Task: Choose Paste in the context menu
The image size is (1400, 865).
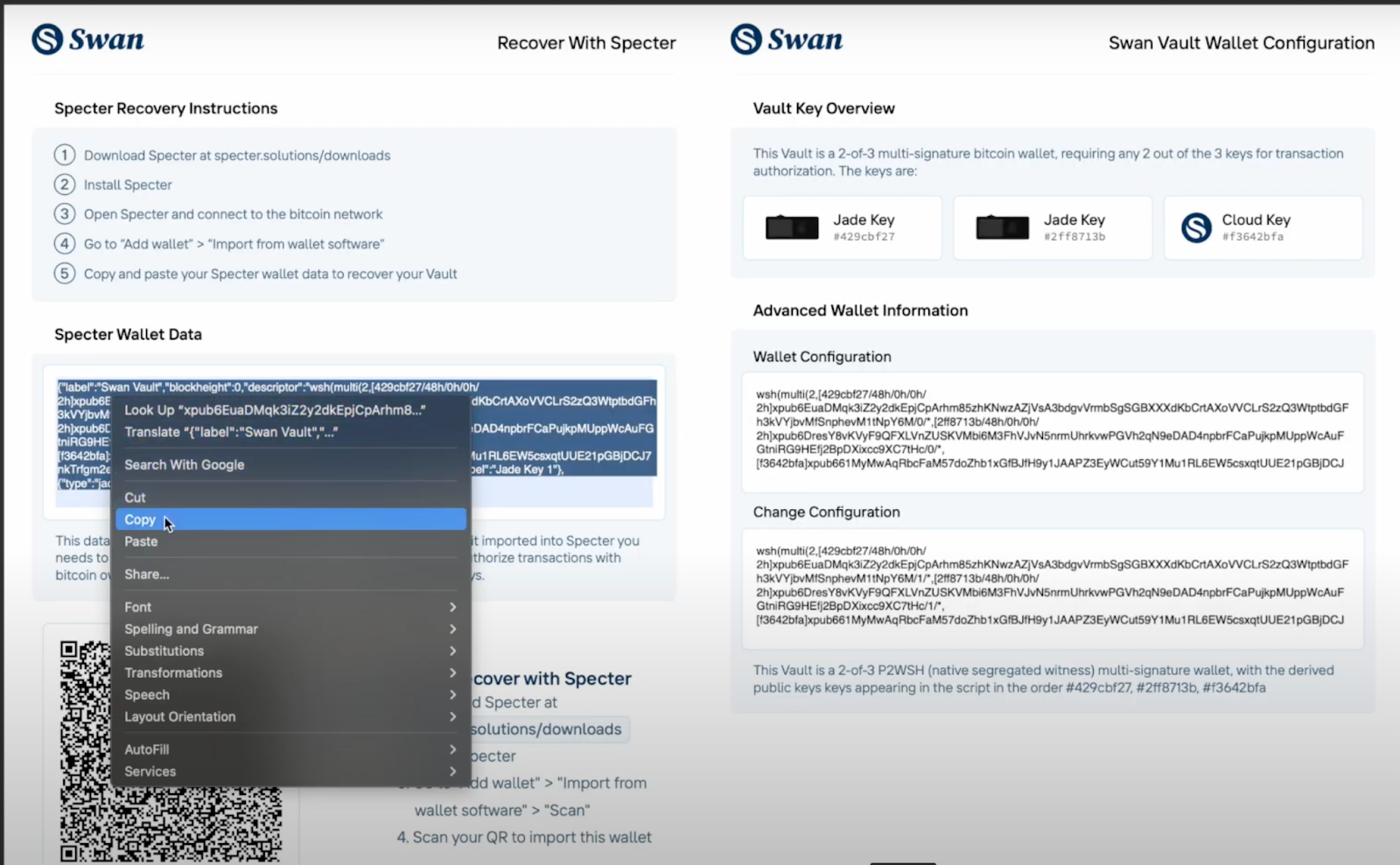Action: pos(290,541)
